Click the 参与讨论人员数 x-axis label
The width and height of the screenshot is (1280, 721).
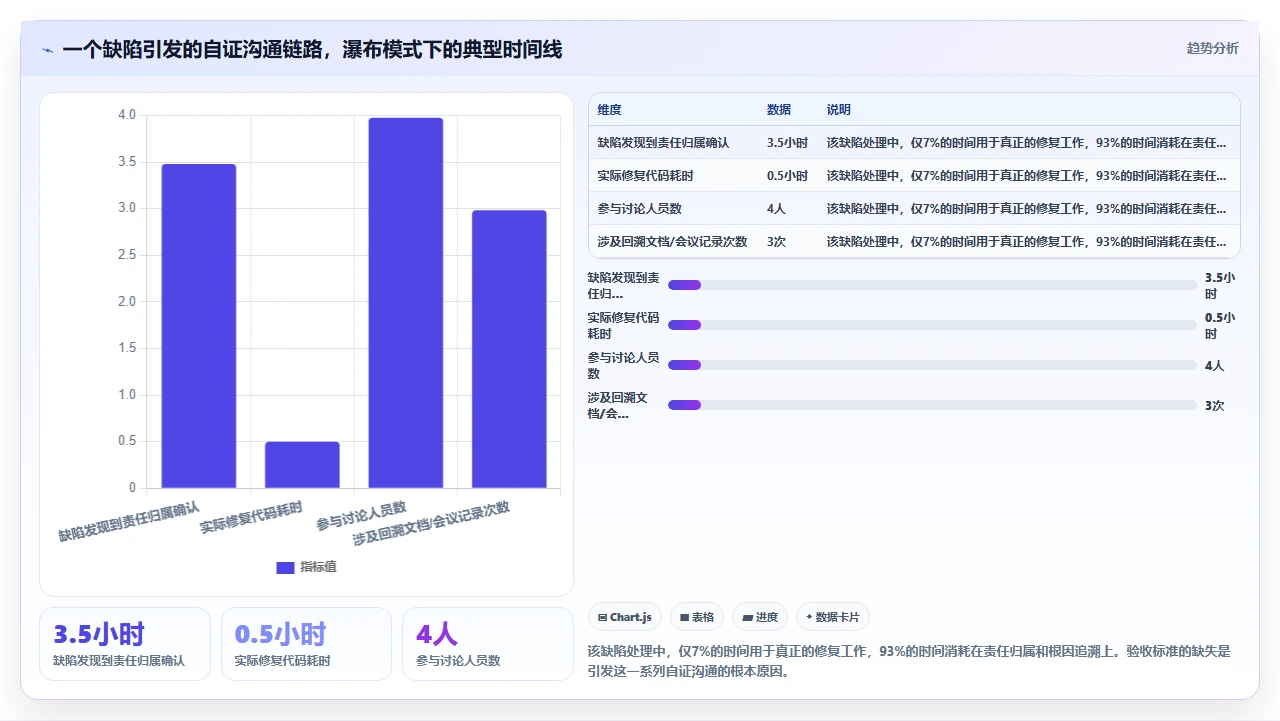pyautogui.click(x=361, y=516)
